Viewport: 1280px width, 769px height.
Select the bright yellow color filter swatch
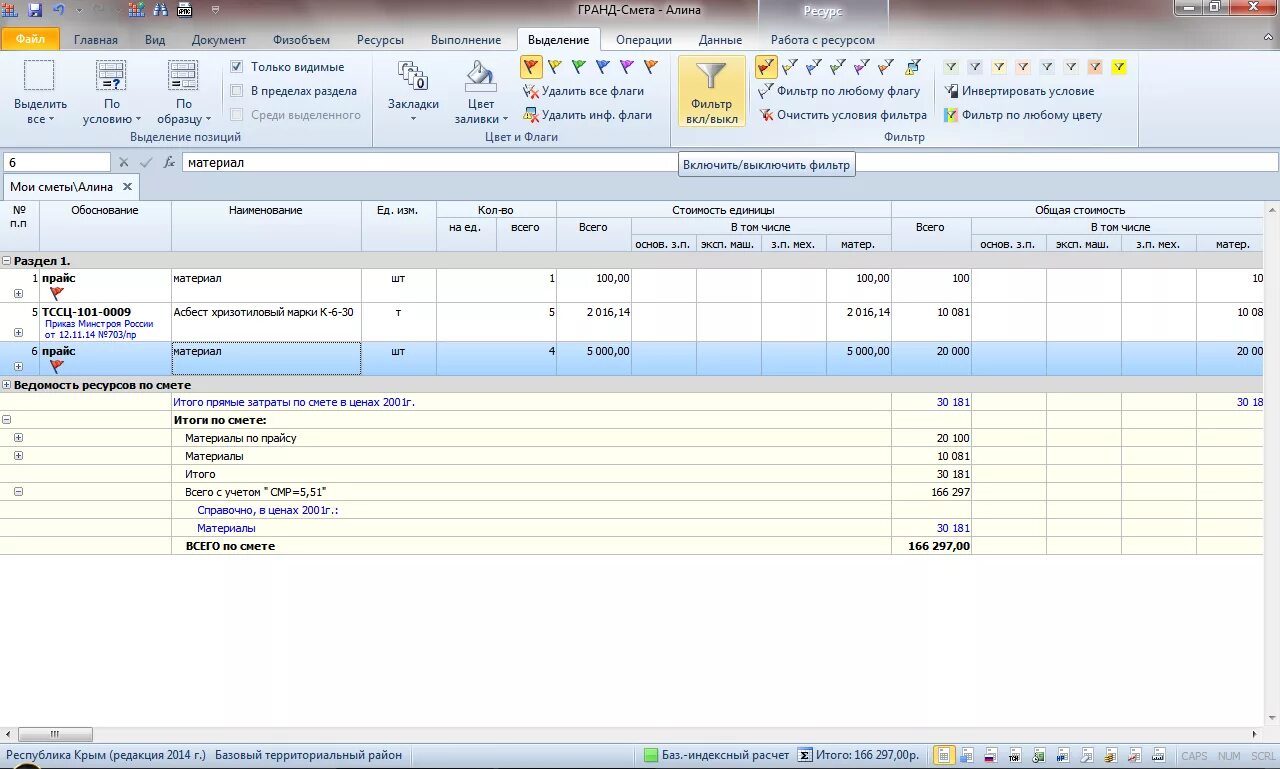click(1119, 67)
